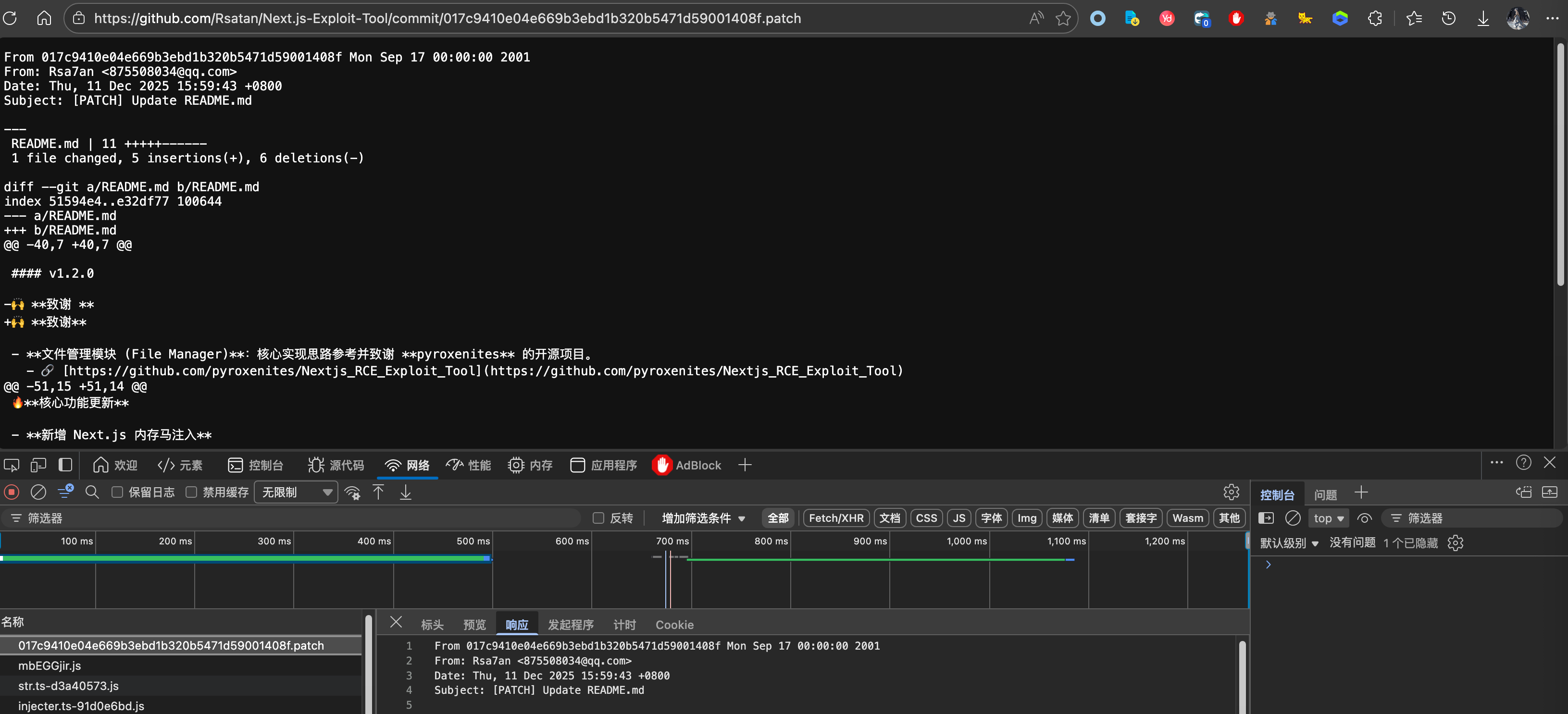Screen dimensions: 1568x714
Task: Toggle console sidebar icon
Action: (1266, 518)
